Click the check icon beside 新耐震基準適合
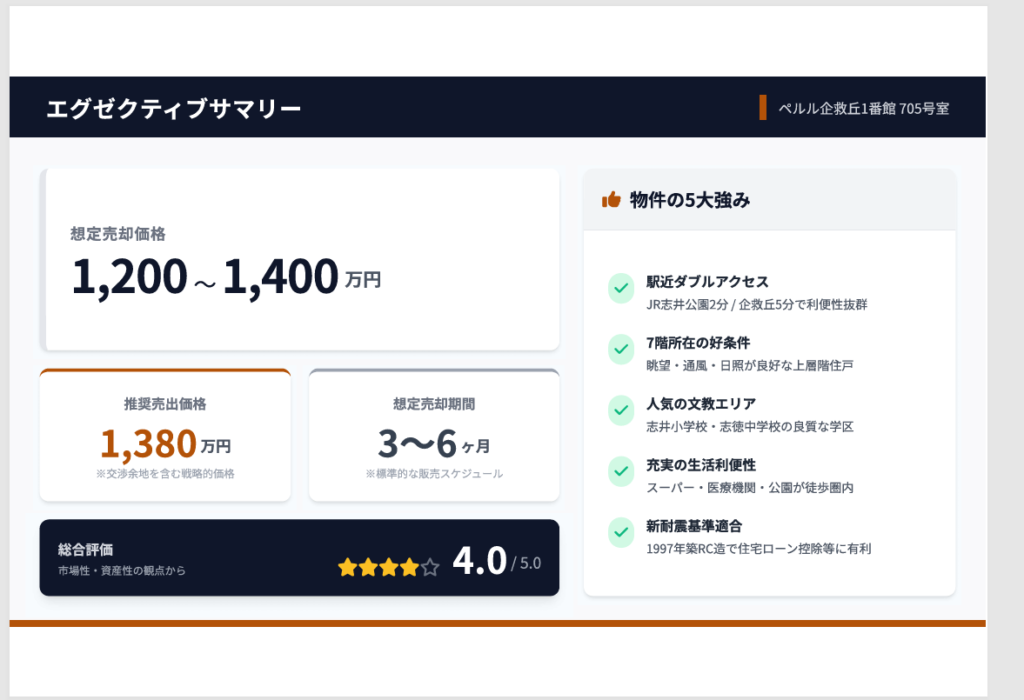This screenshot has height=700, width=1024. (x=621, y=532)
